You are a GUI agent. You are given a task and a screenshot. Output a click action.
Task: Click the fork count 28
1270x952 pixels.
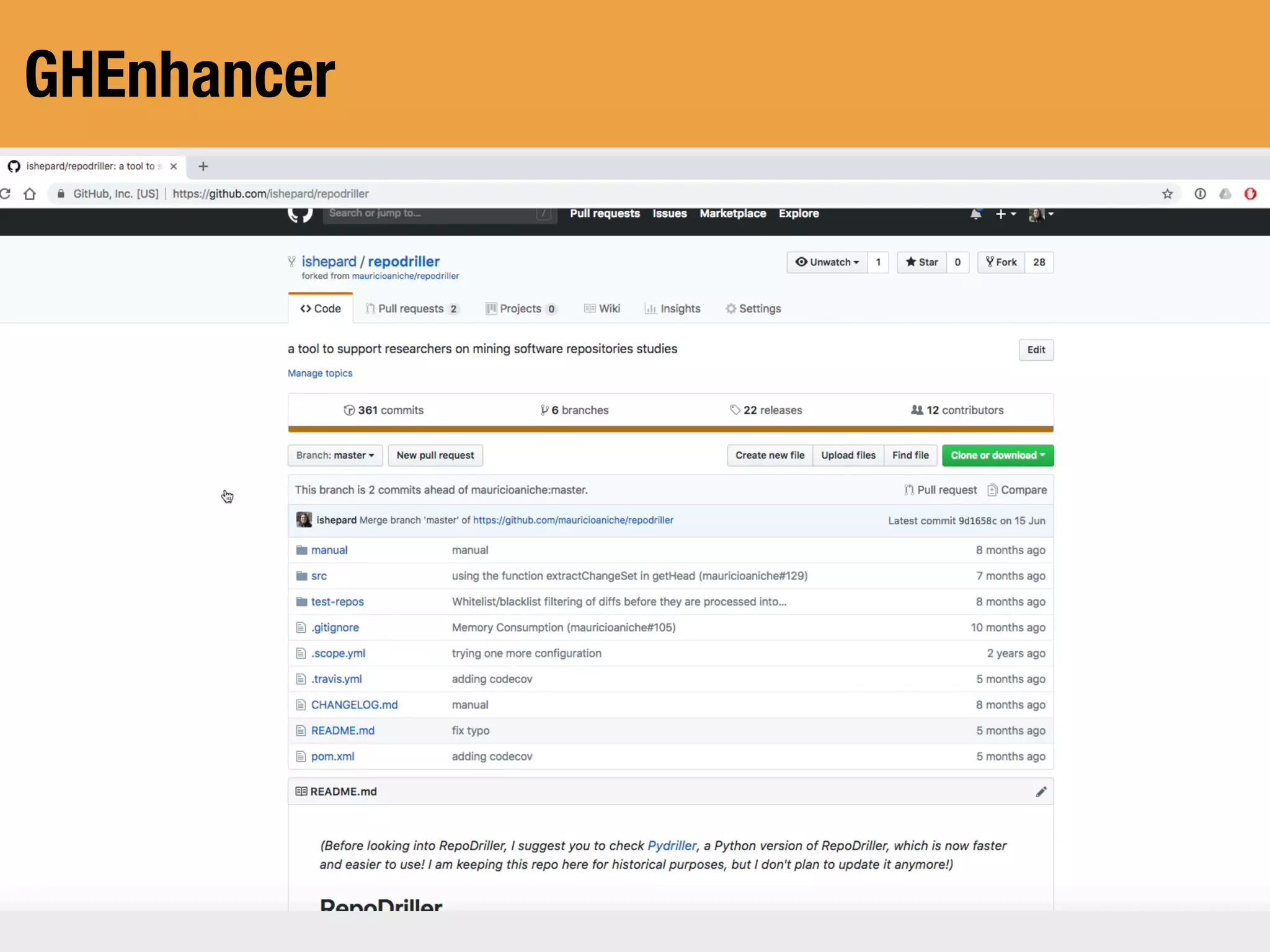click(x=1039, y=262)
